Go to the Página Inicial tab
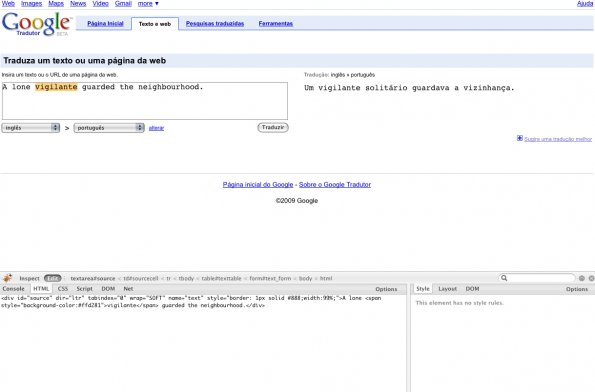The width and height of the screenshot is (595, 392). (x=105, y=24)
